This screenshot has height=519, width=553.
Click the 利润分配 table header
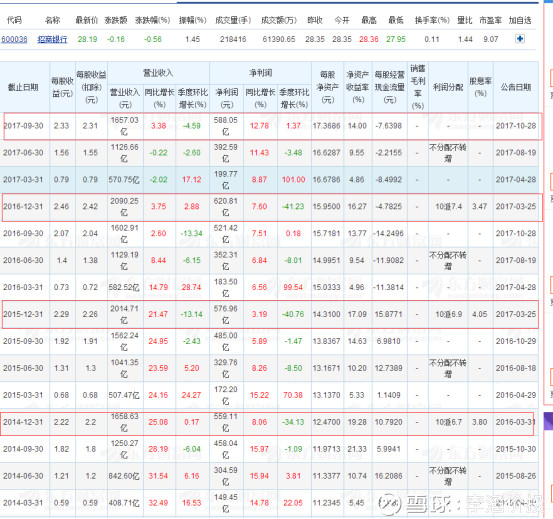click(448, 87)
